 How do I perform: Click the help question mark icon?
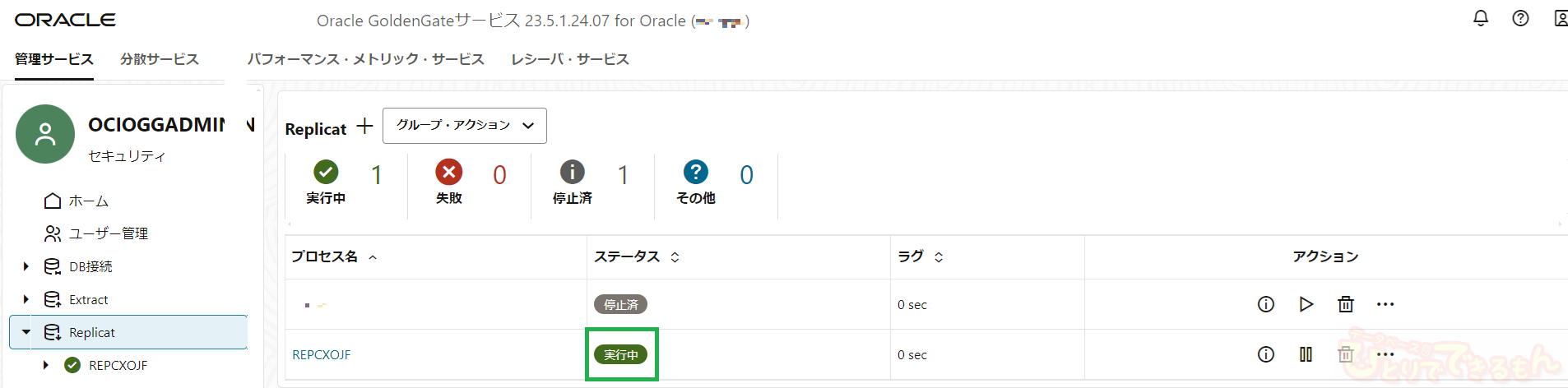pyautogui.click(x=1520, y=18)
